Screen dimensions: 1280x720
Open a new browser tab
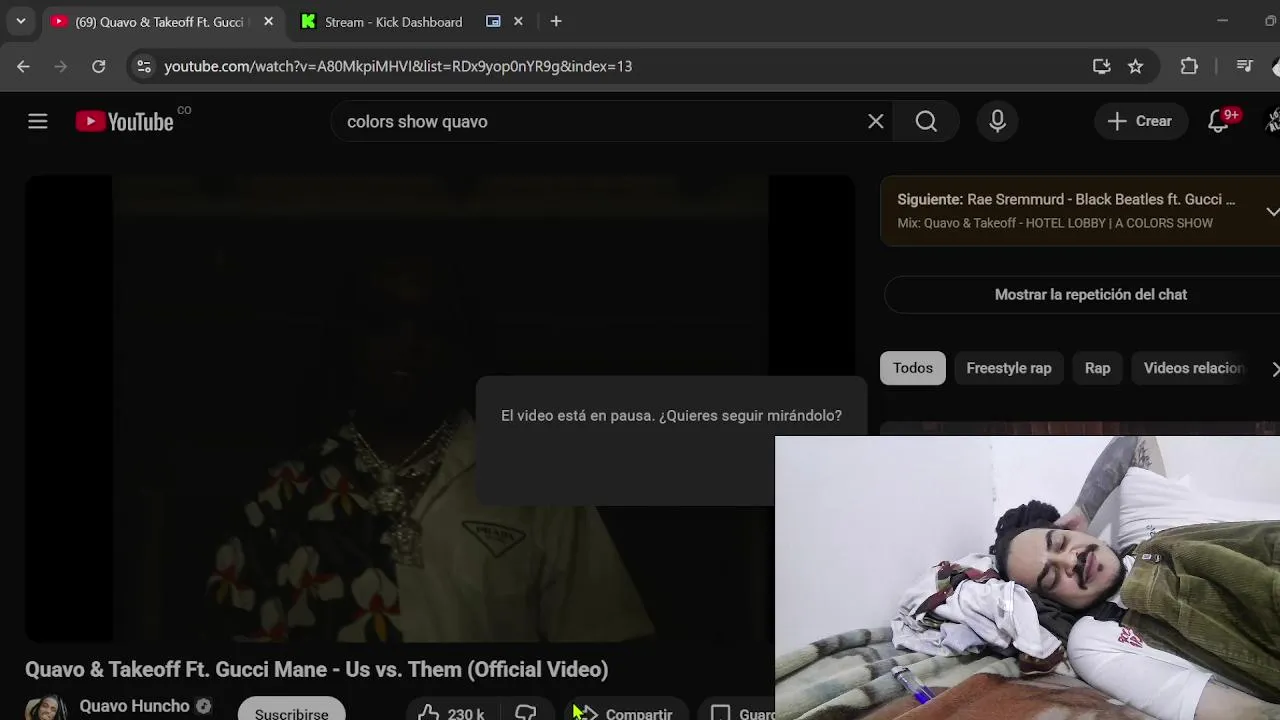coord(556,21)
